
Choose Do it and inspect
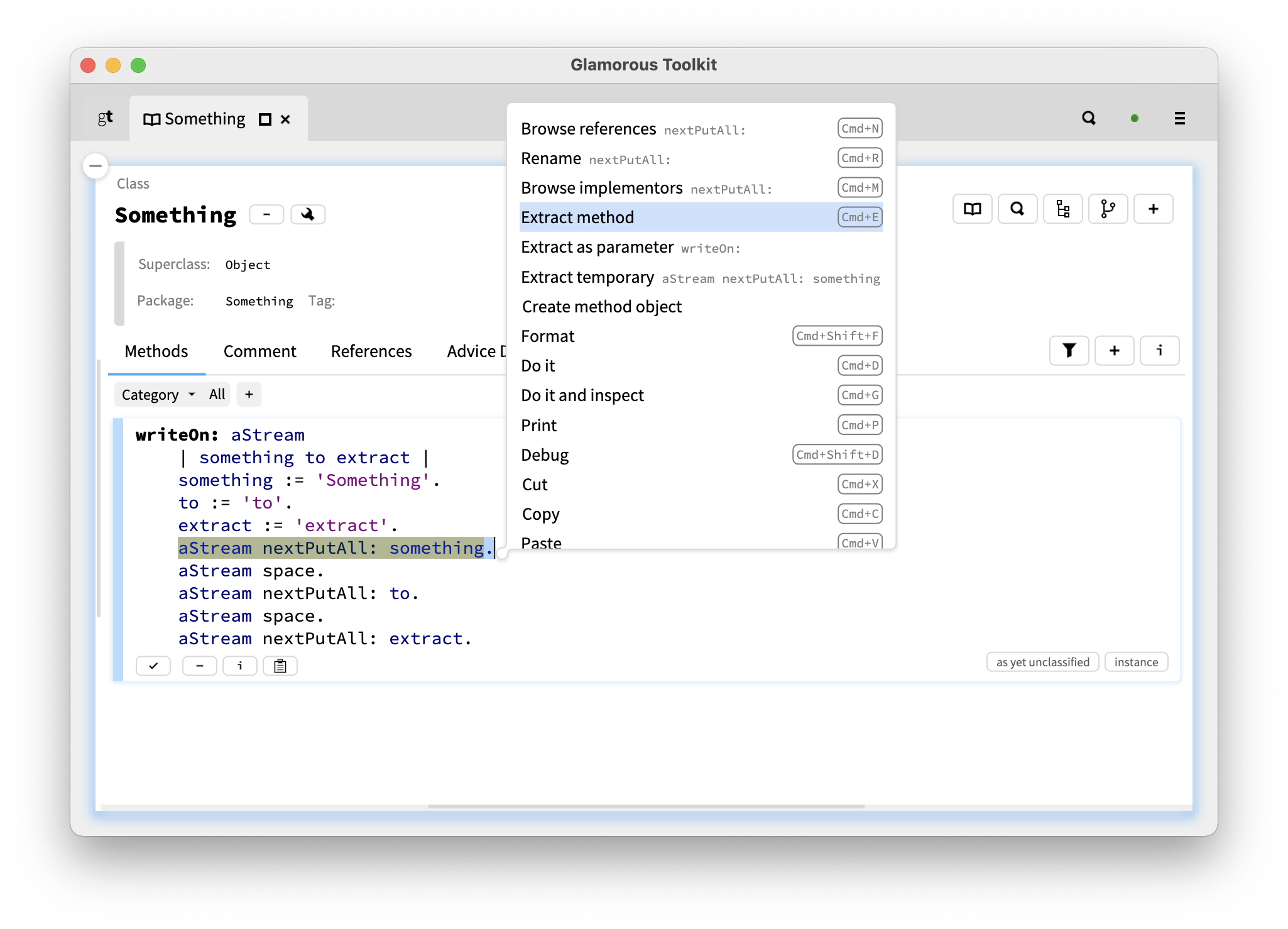[x=701, y=395]
